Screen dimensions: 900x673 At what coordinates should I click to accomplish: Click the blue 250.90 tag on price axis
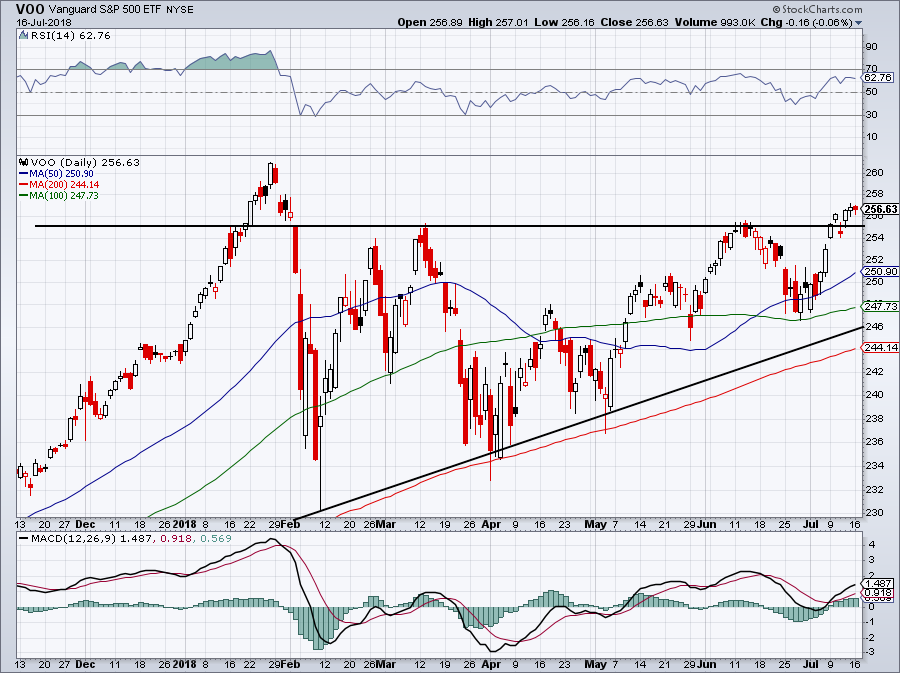tap(880, 272)
